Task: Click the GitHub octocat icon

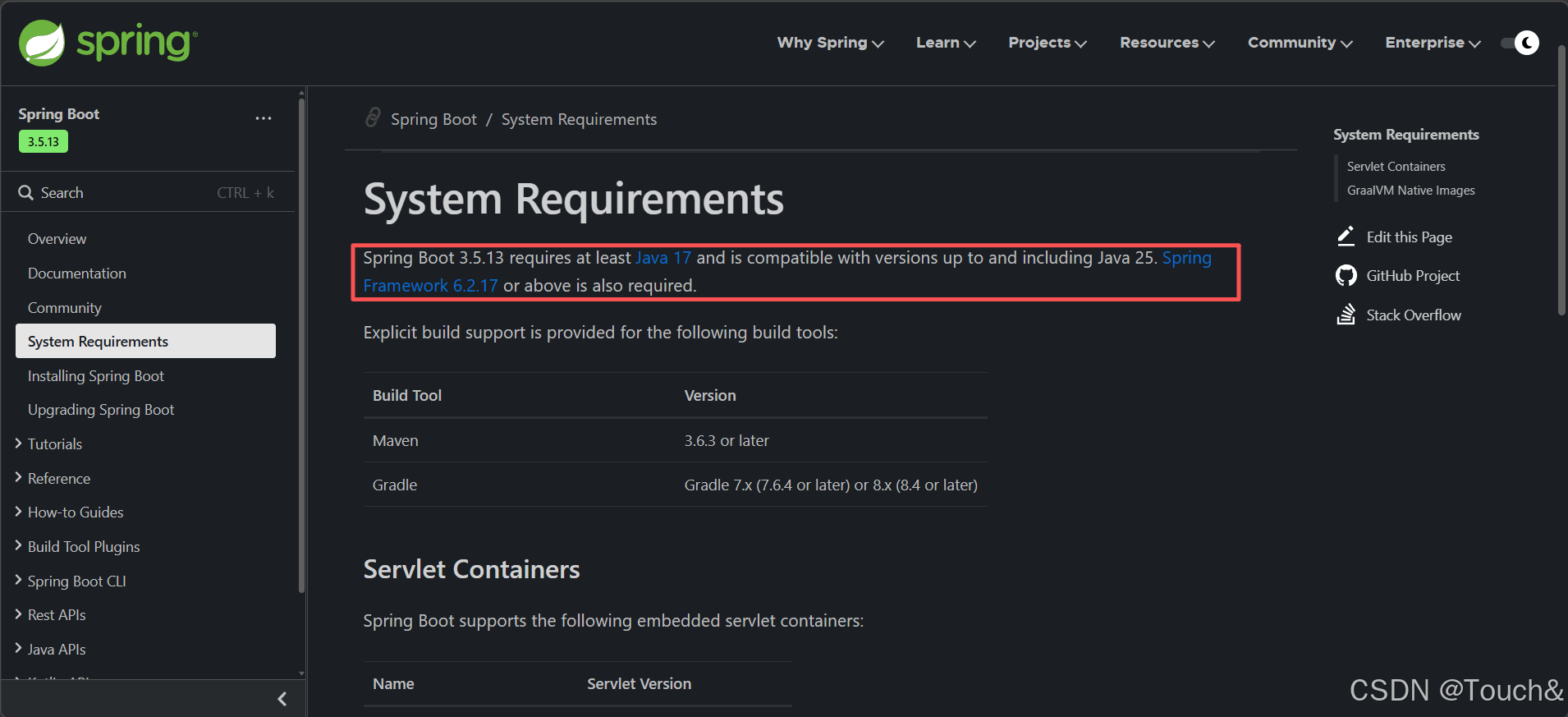Action: (x=1346, y=275)
